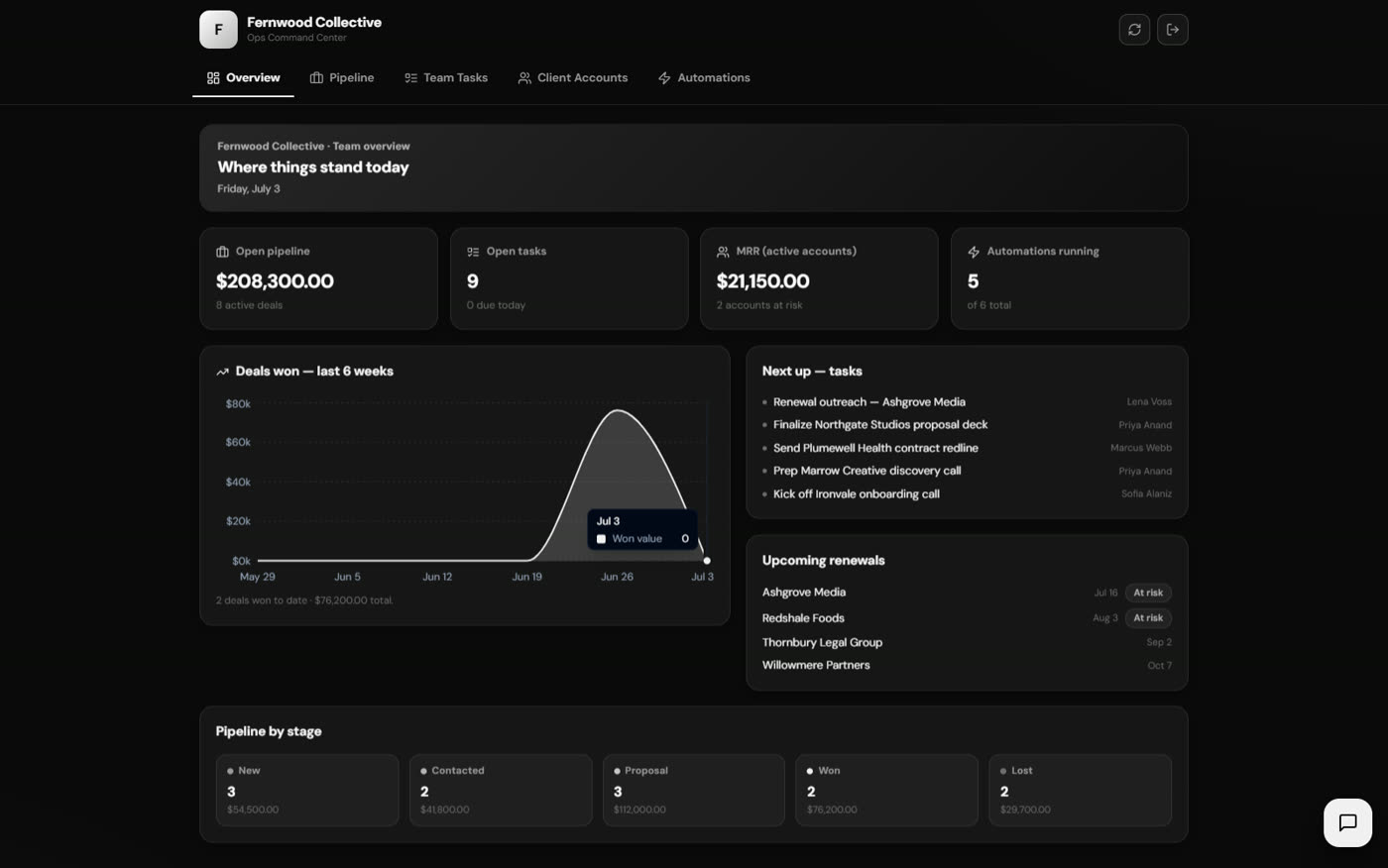
Task: Click Willowmere Partners renewal row
Action: tap(967, 665)
